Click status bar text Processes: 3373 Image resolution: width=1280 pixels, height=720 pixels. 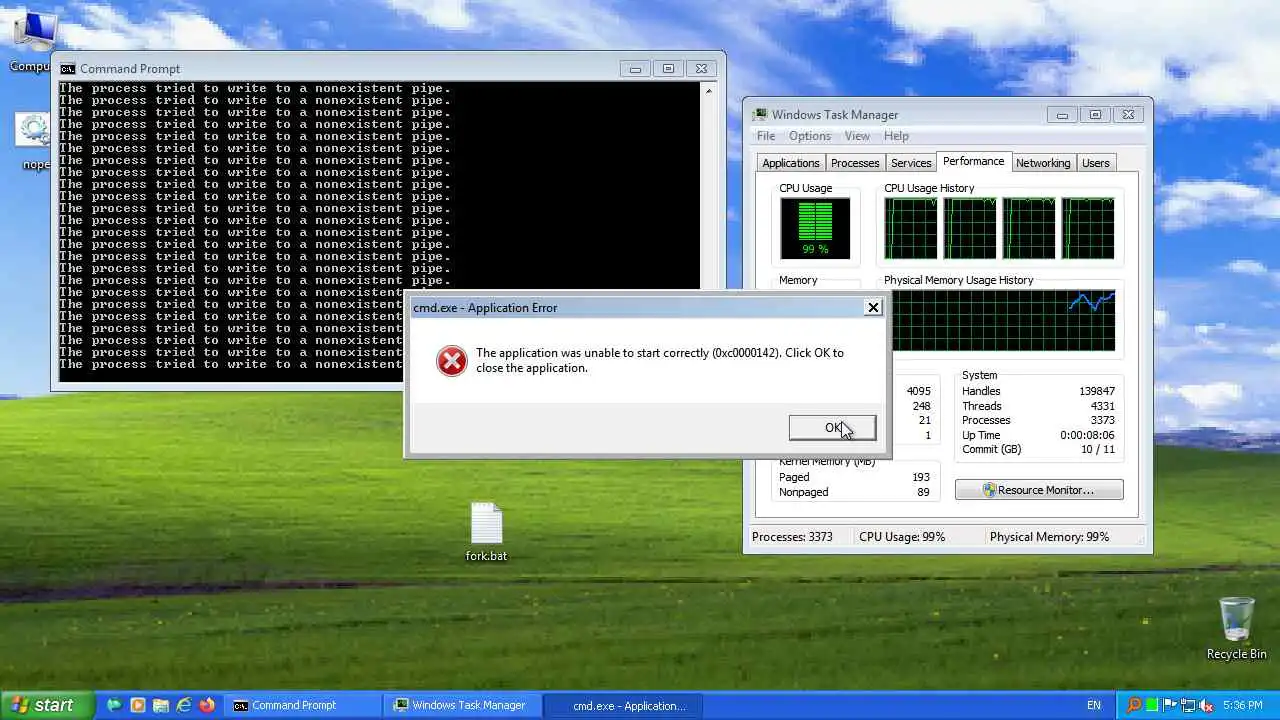(792, 537)
